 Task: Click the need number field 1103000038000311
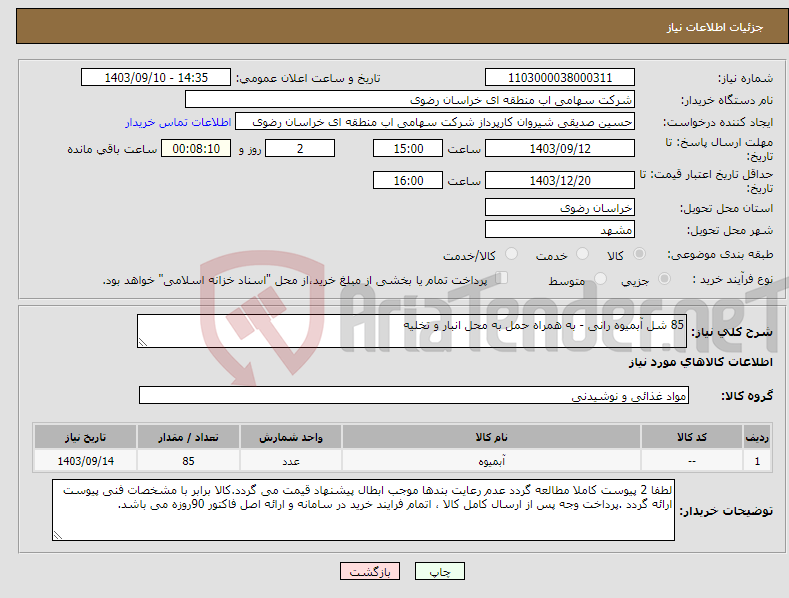[x=560, y=78]
